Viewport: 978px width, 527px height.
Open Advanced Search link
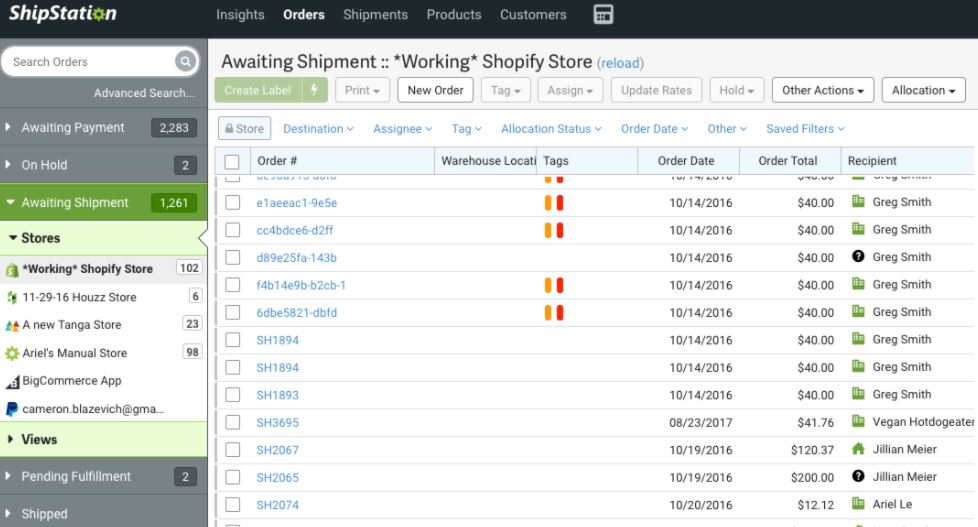[x=144, y=93]
